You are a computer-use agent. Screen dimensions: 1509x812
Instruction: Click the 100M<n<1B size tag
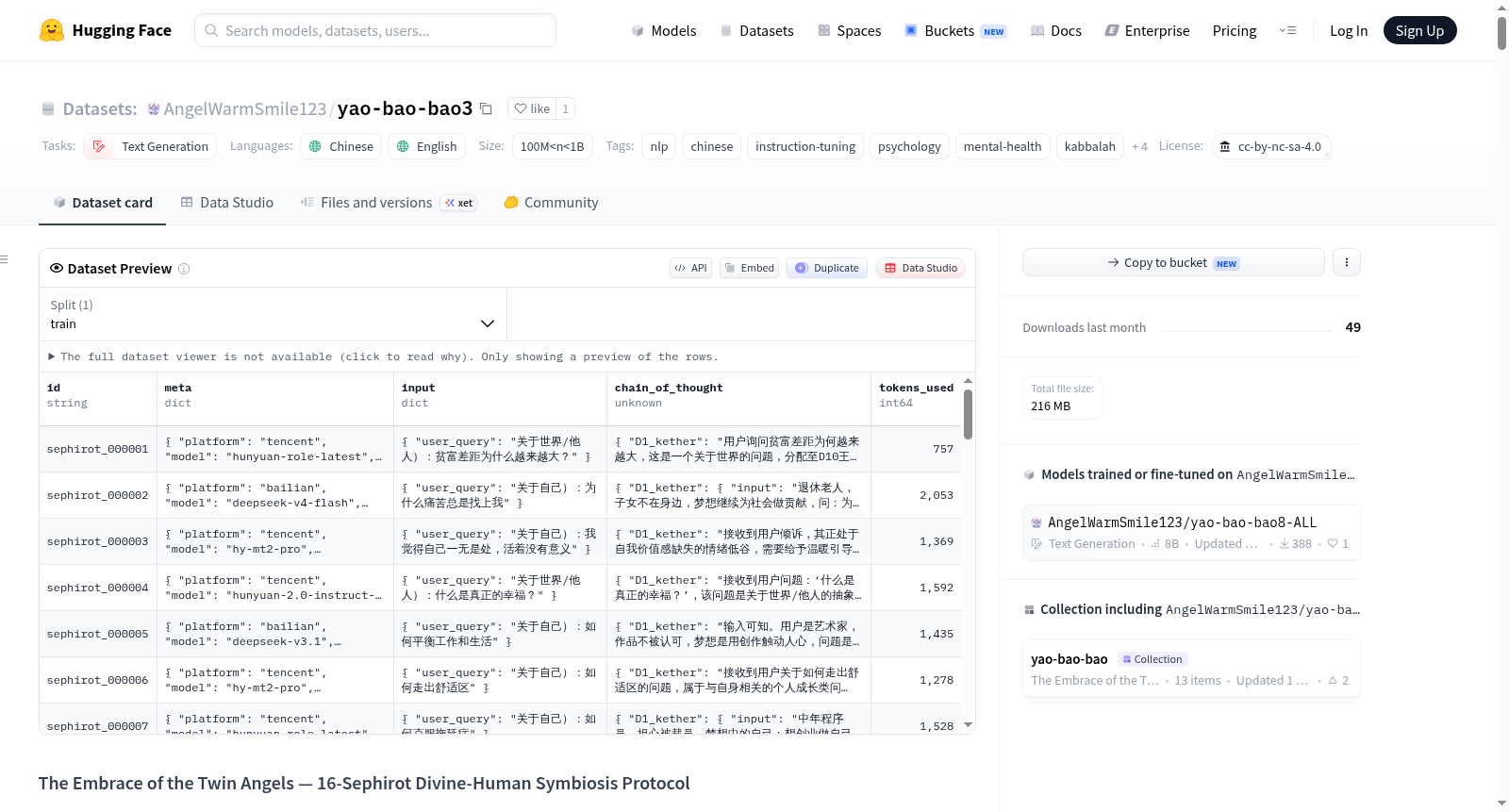(552, 146)
